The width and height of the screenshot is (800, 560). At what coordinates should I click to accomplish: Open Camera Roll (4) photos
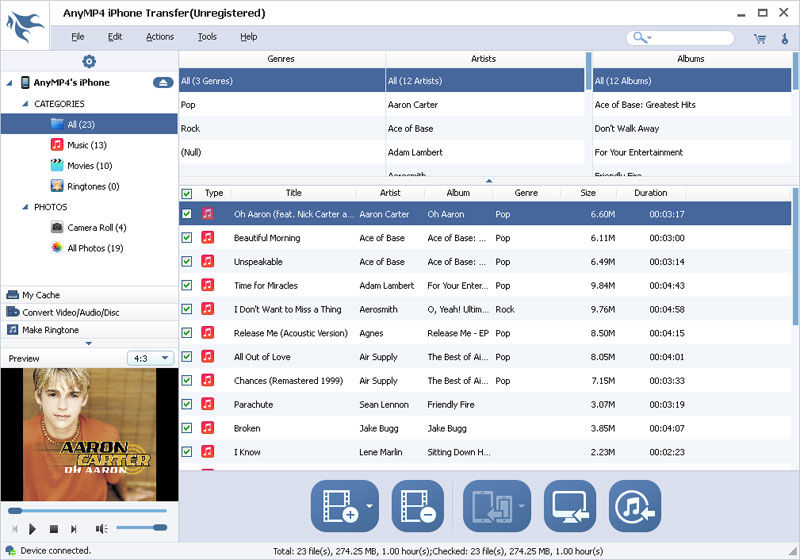point(96,227)
